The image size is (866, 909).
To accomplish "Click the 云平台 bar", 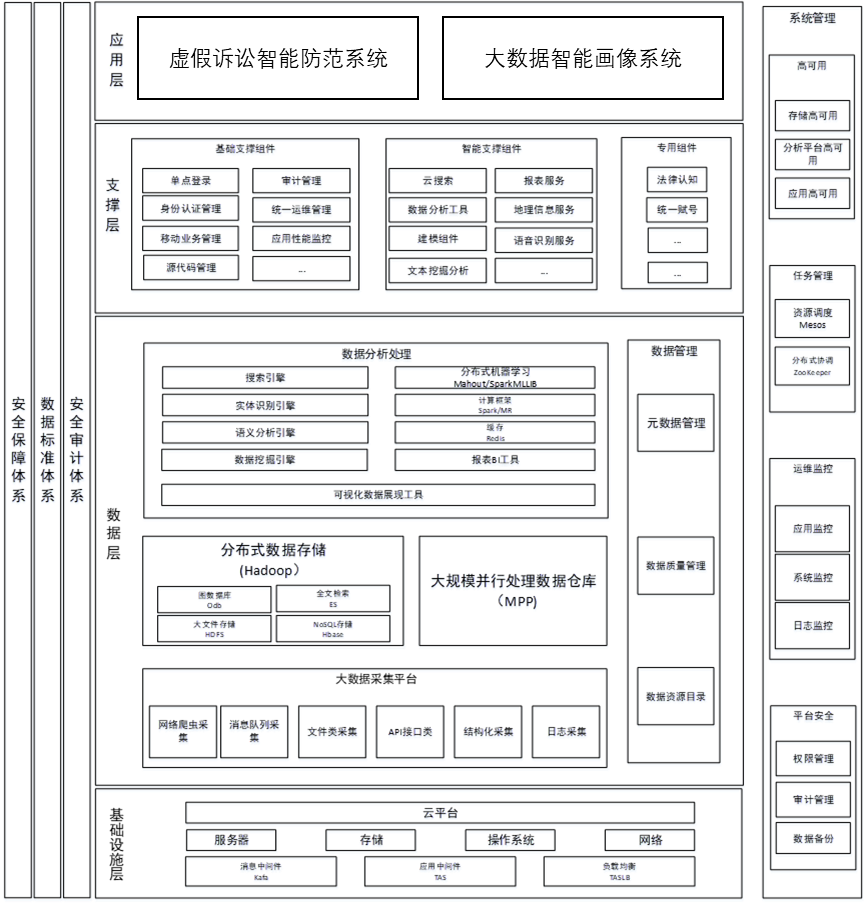I will click(440, 814).
